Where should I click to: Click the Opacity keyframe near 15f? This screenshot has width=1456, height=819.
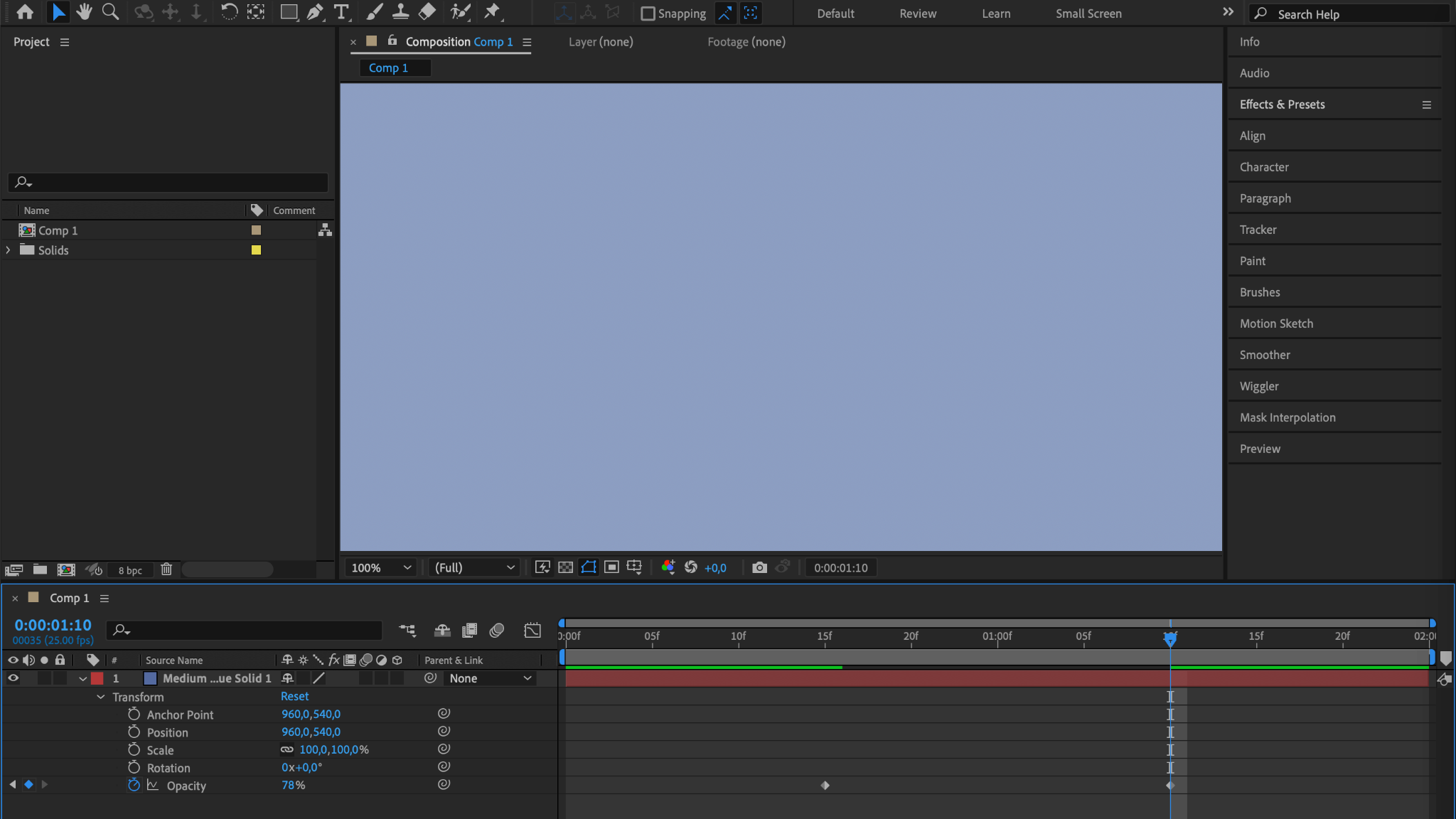point(825,785)
